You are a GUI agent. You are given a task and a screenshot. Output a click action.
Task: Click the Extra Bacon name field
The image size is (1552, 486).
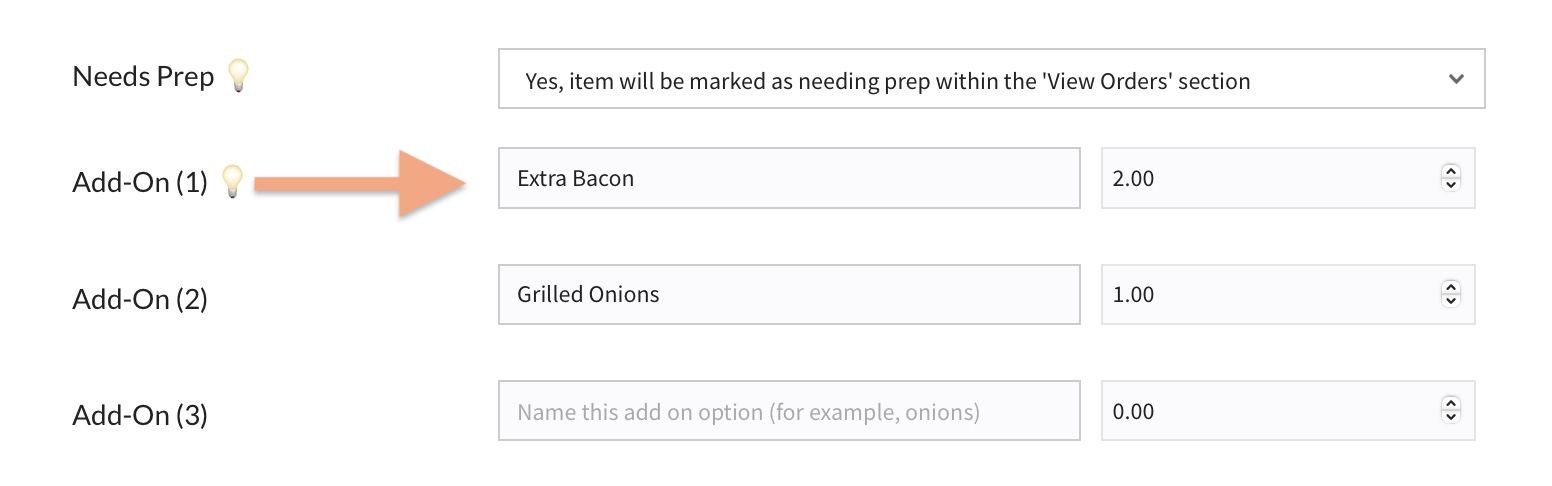(x=788, y=179)
